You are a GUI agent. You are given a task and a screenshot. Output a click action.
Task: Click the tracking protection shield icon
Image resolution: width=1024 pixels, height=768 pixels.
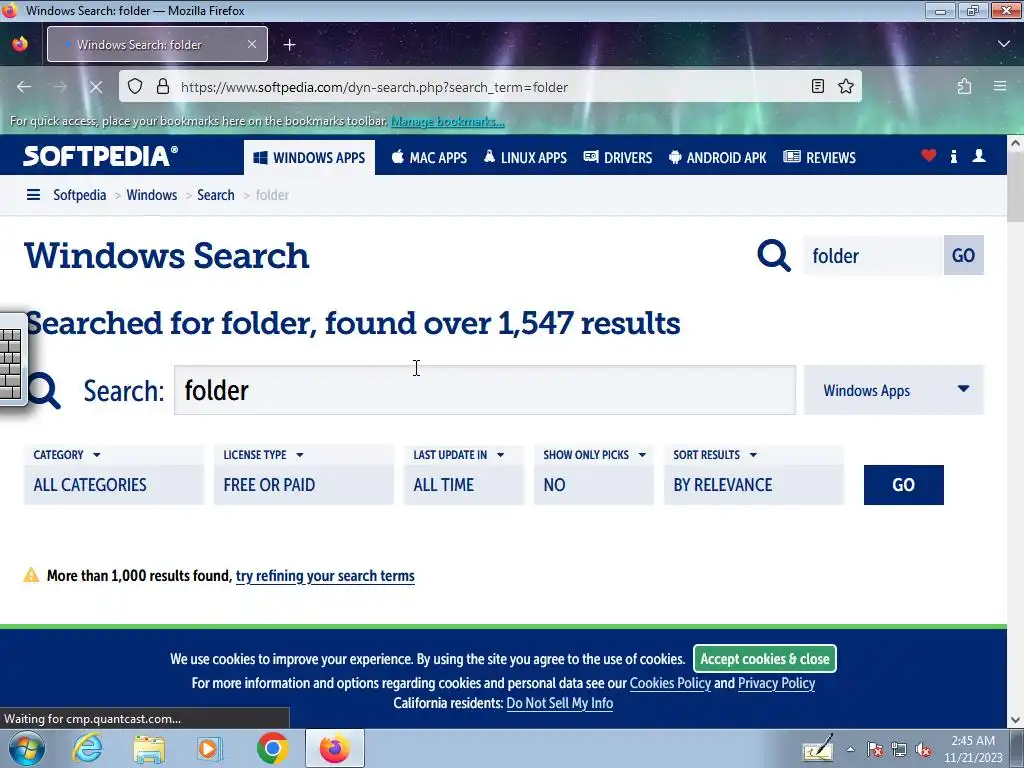coord(135,87)
